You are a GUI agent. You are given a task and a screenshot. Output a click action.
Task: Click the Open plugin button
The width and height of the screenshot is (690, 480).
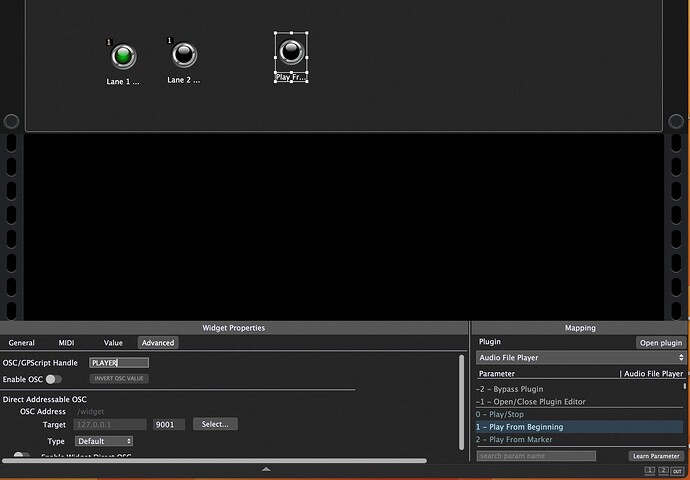click(x=661, y=343)
